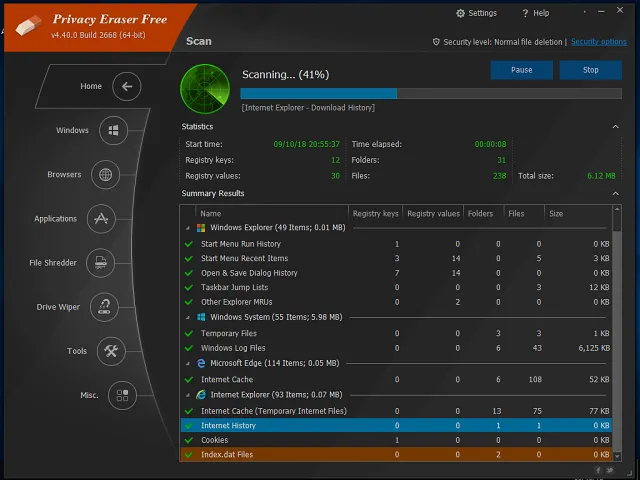Screen dimensions: 640x480
Task: Open the File Shredder icon
Action: pyautogui.click(x=100, y=263)
